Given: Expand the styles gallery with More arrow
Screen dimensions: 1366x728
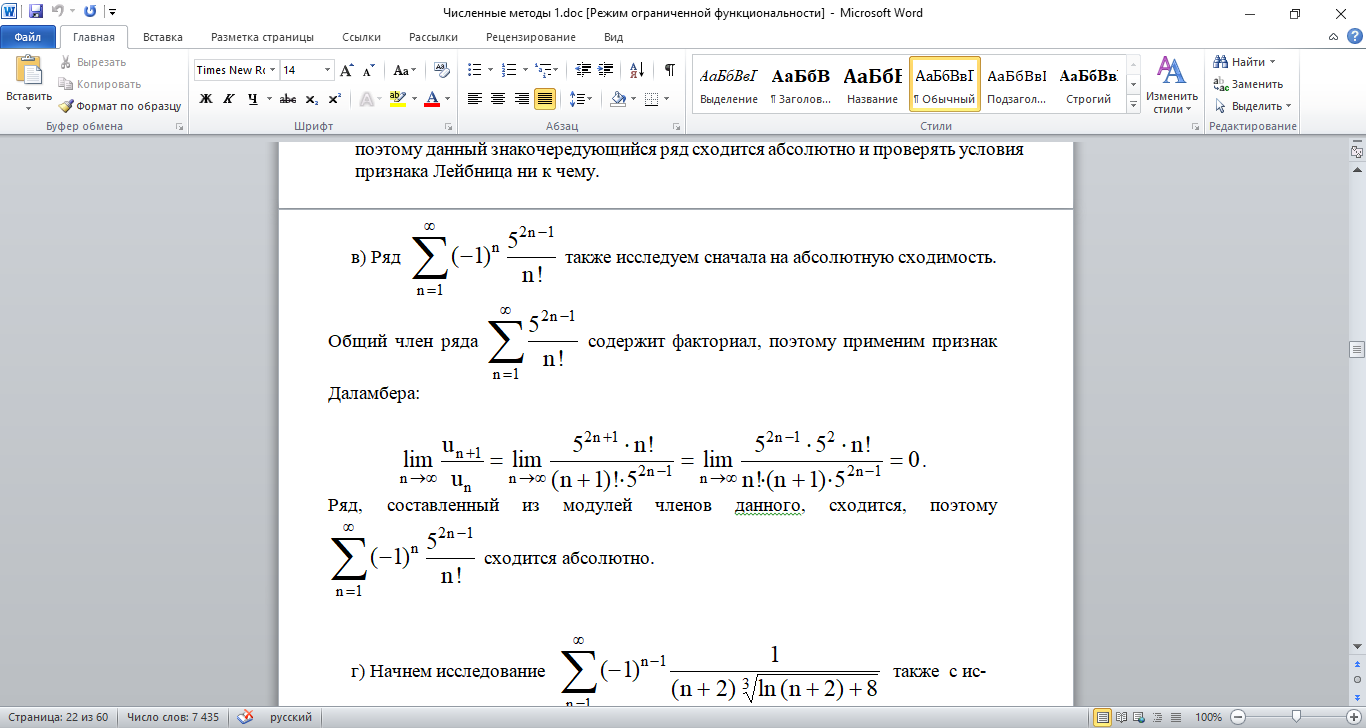Looking at the screenshot, I should [x=1133, y=104].
